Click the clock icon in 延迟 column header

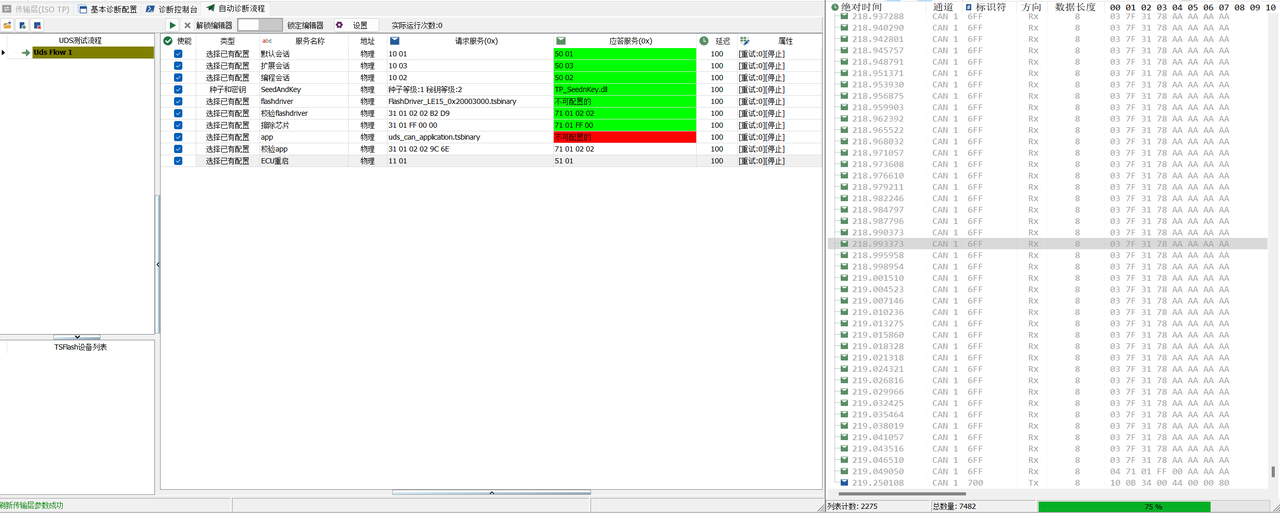pyautogui.click(x=704, y=41)
